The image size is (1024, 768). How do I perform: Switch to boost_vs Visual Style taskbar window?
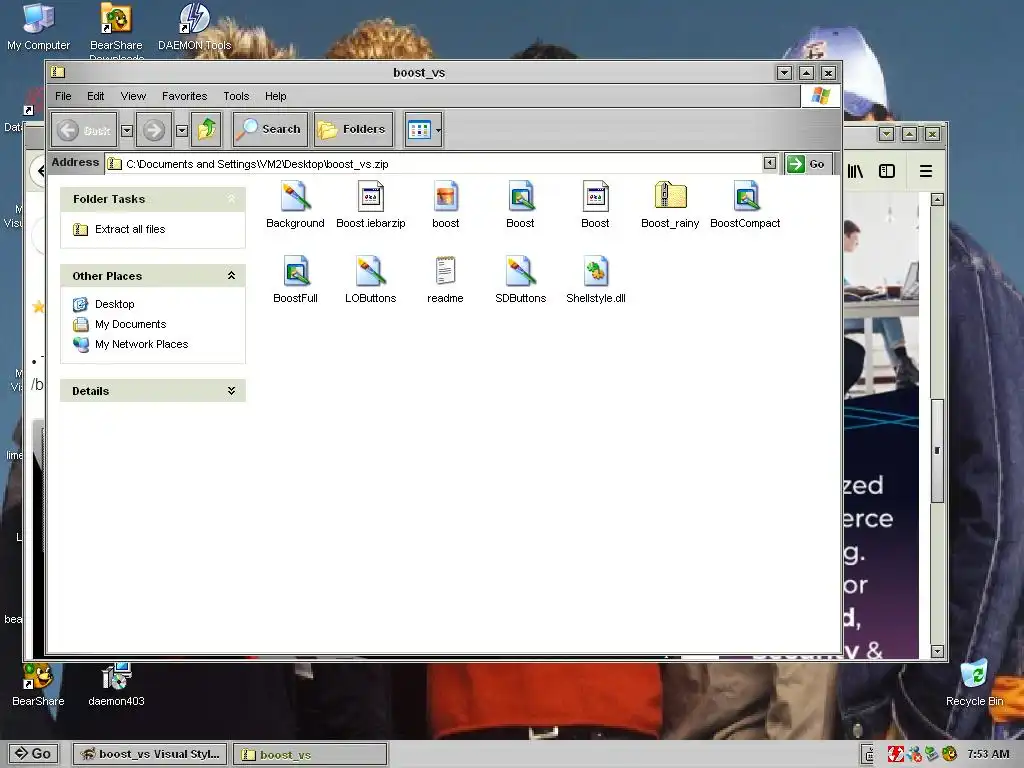pos(150,754)
